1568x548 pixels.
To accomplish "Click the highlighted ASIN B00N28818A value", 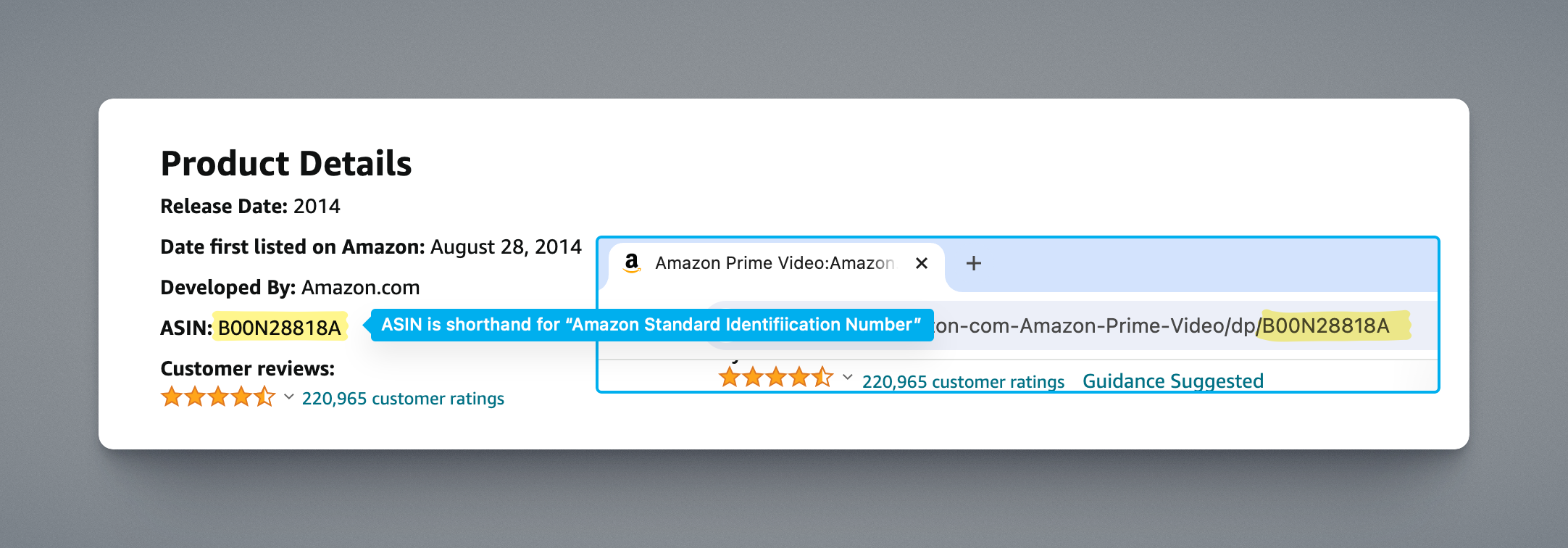I will [281, 327].
